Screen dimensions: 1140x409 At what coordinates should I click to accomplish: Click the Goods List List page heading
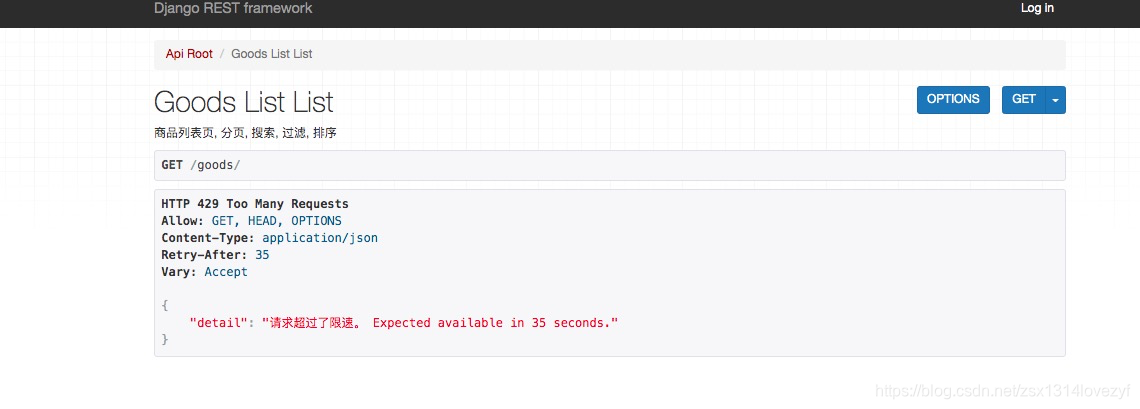click(244, 102)
